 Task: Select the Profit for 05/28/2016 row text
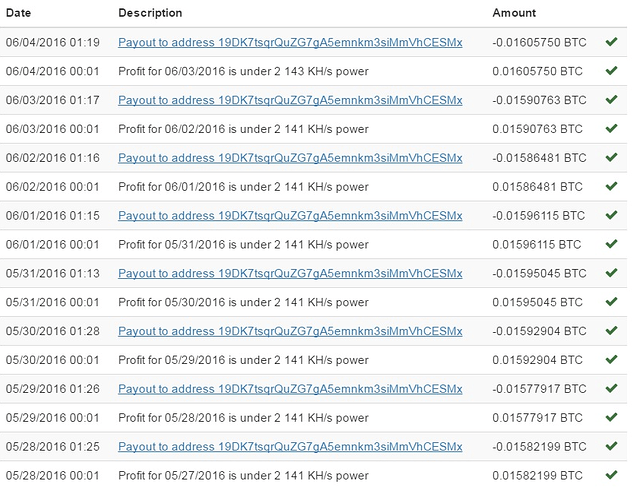click(243, 418)
